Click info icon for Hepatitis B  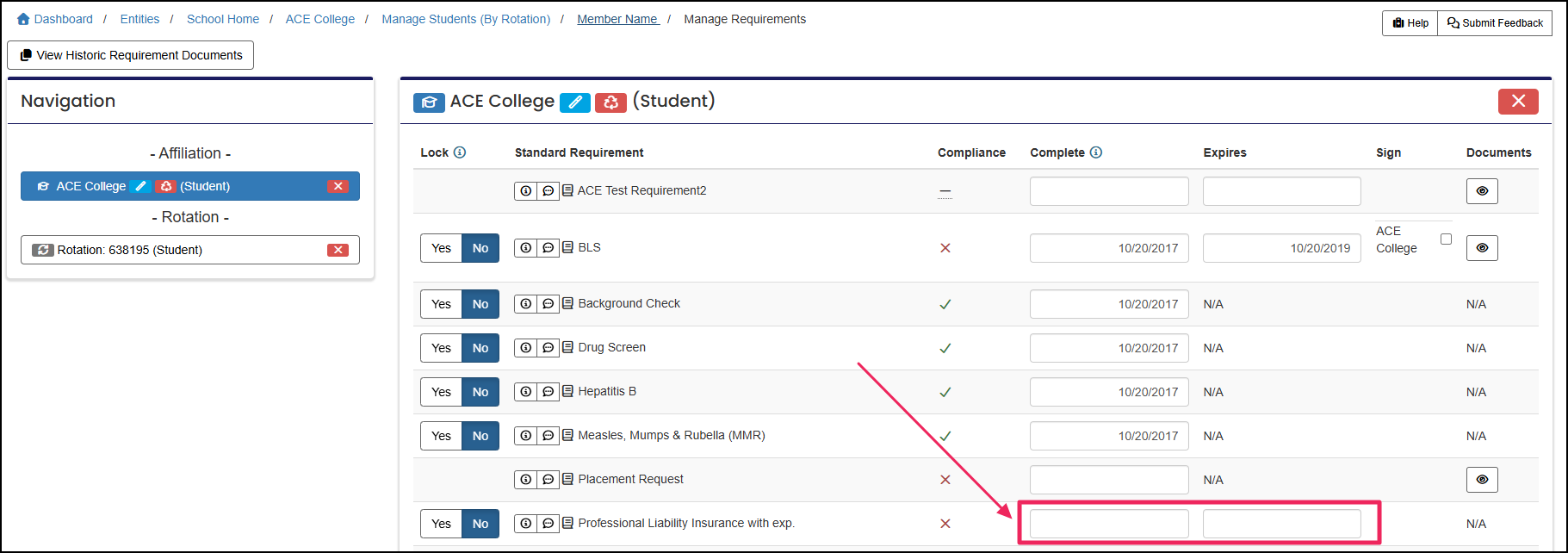525,392
